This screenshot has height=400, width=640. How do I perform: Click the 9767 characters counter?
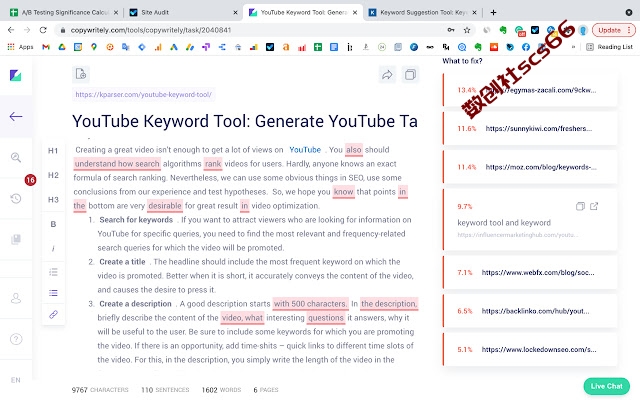pyautogui.click(x=100, y=390)
